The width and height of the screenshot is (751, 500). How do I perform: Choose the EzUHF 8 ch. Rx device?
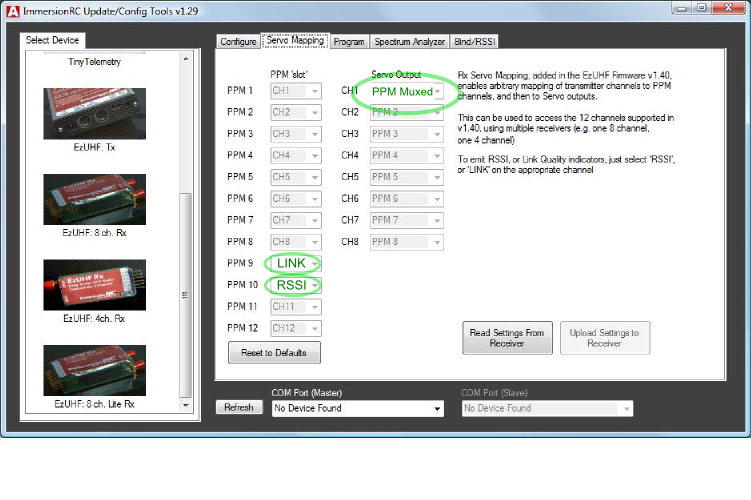[94, 198]
